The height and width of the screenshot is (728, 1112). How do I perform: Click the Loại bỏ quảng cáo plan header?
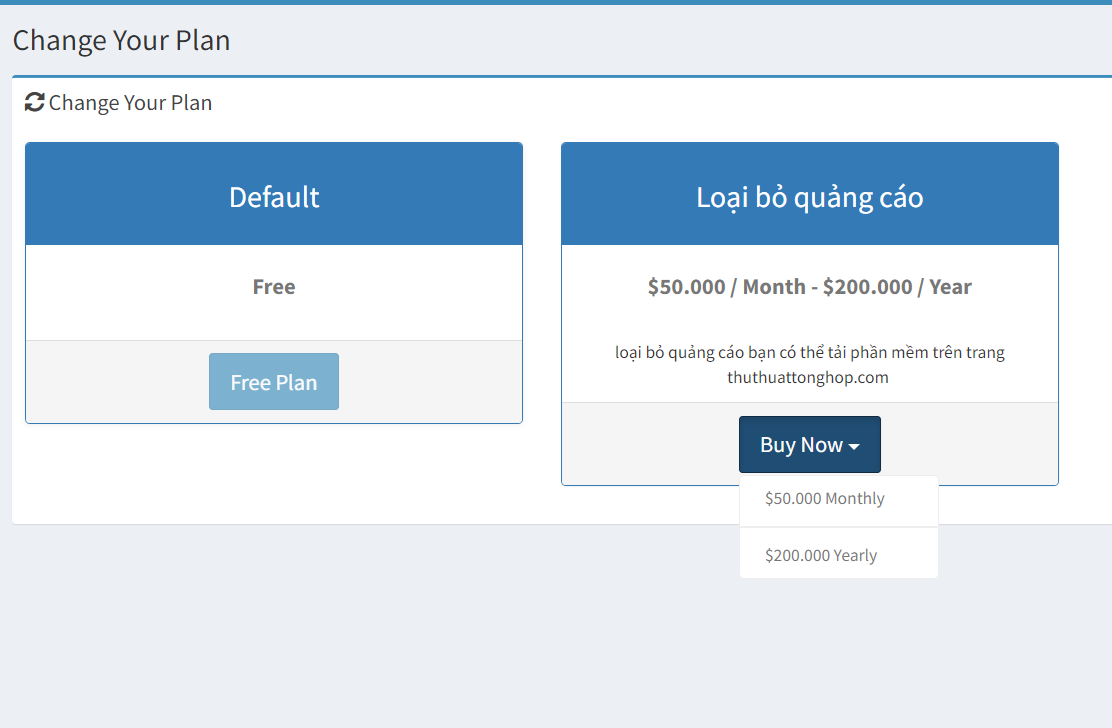coord(810,196)
